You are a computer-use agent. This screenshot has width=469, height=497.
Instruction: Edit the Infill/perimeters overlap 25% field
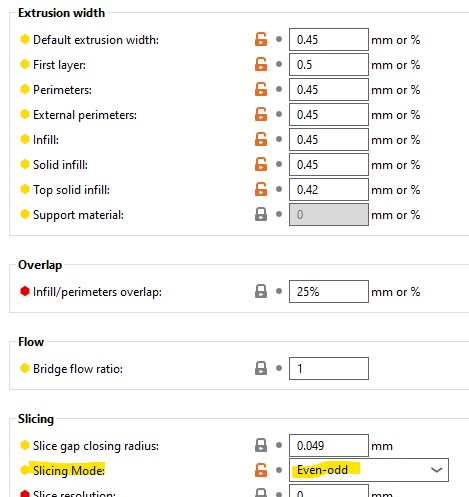pos(329,292)
